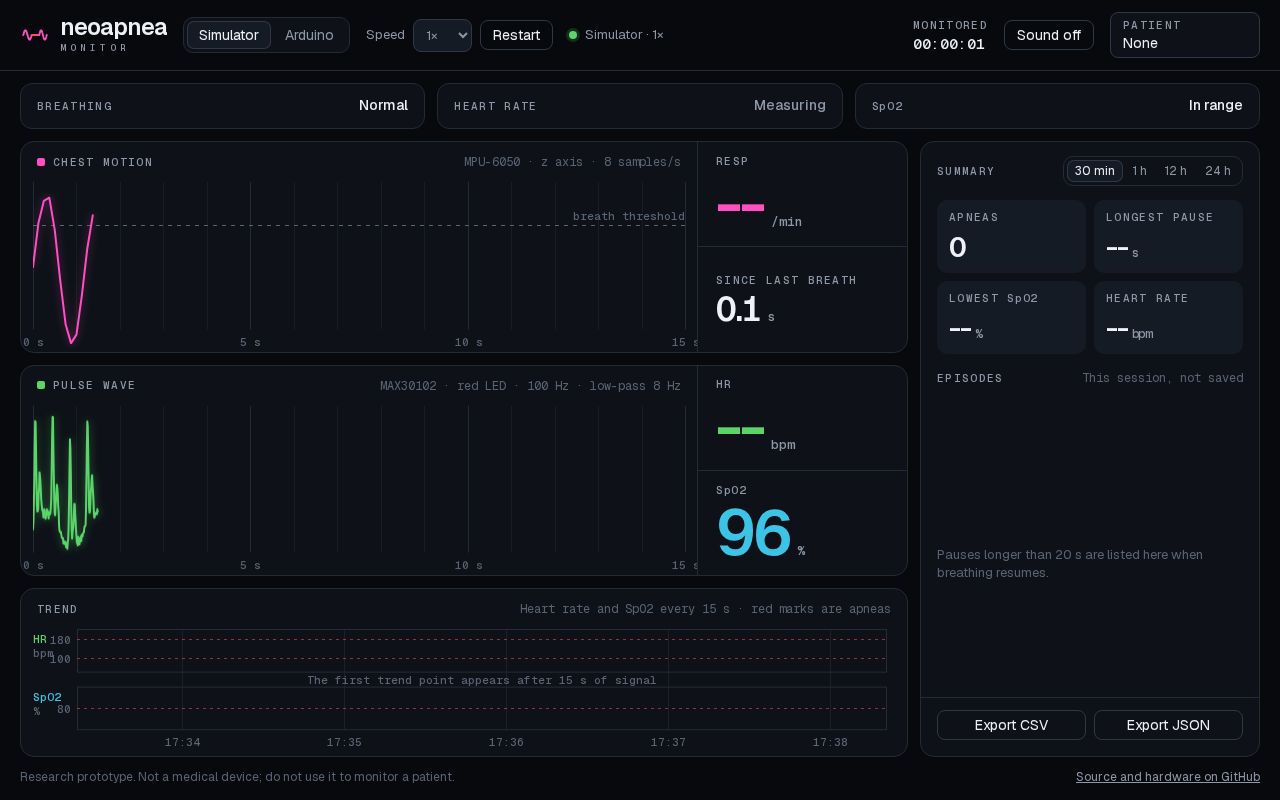Click the "Pauses longer than 20 s" hint
Screen dimensions: 1280x800
point(1070,564)
